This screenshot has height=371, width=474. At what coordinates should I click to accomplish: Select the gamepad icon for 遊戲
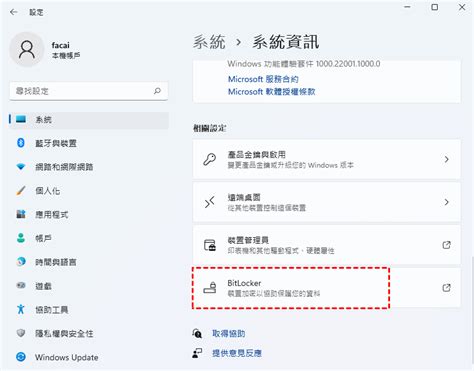point(21,286)
